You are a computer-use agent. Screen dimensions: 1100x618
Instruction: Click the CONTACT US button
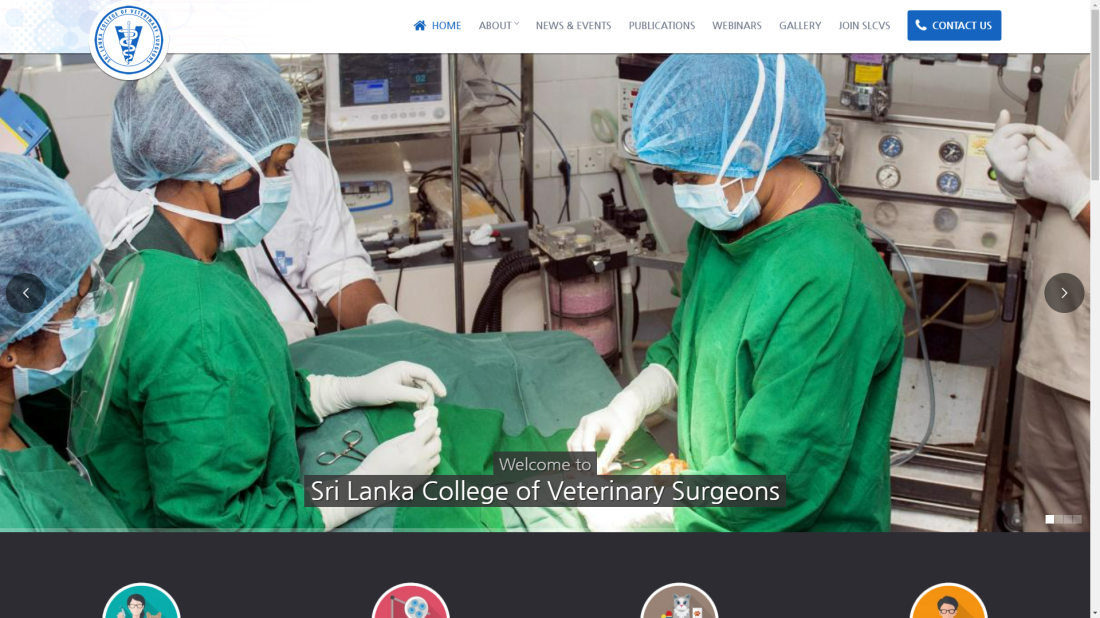pos(954,25)
